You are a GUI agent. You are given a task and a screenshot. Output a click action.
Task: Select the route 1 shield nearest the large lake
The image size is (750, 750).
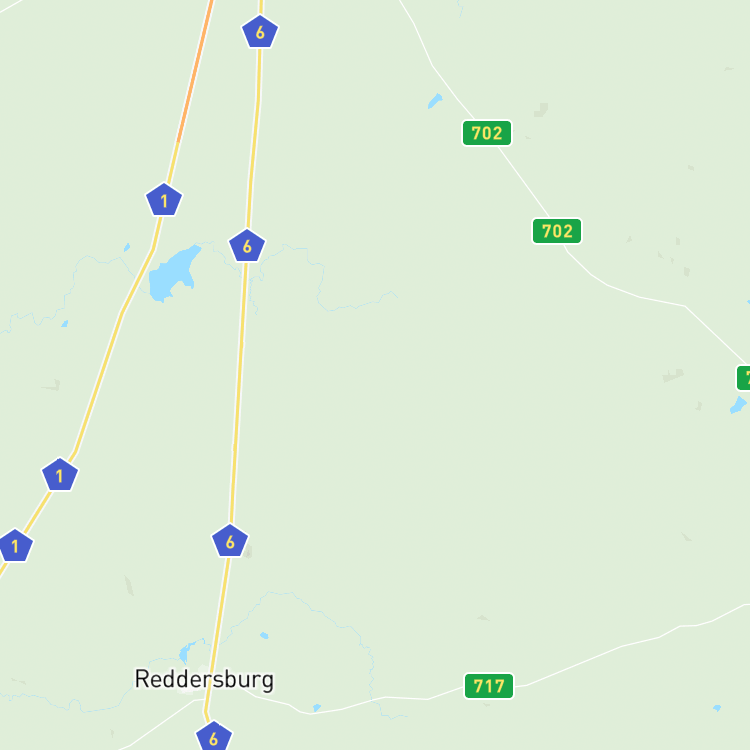click(x=164, y=200)
